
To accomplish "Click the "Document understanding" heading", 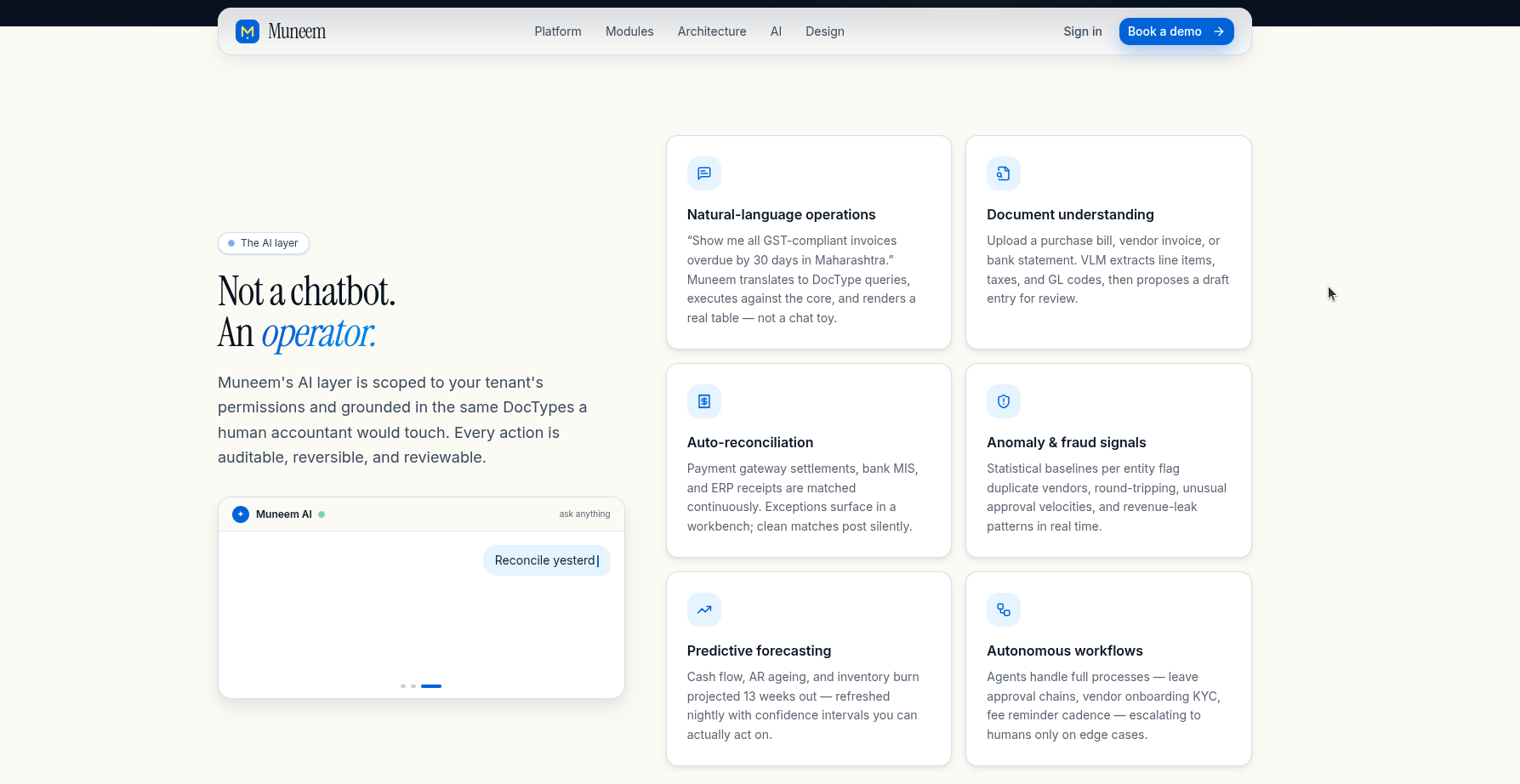I will (x=1070, y=215).
